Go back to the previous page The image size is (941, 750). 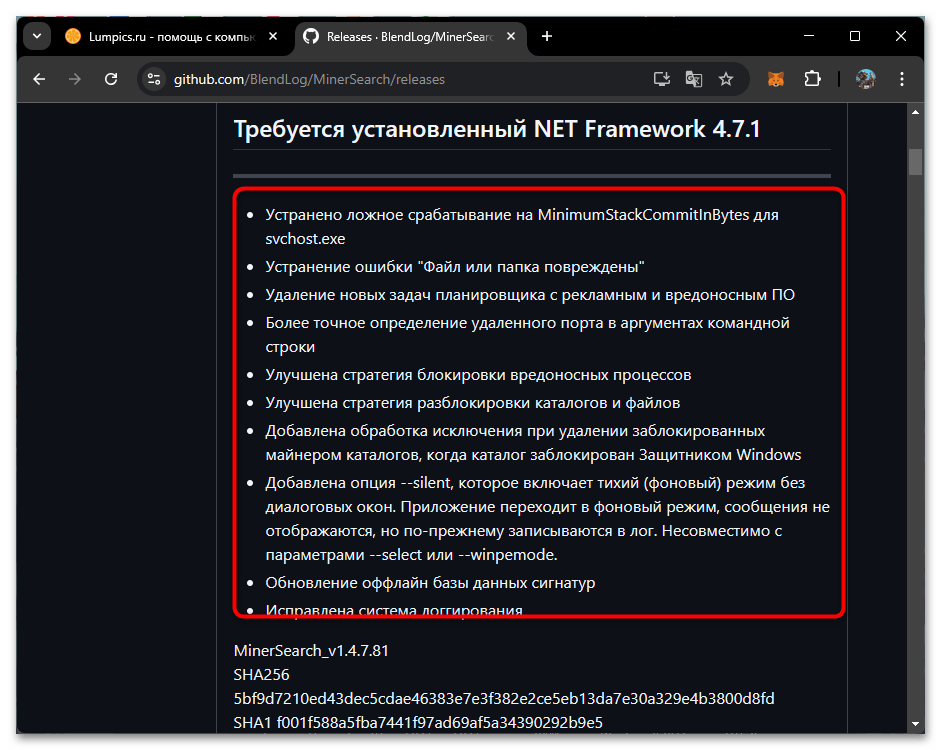tap(40, 79)
